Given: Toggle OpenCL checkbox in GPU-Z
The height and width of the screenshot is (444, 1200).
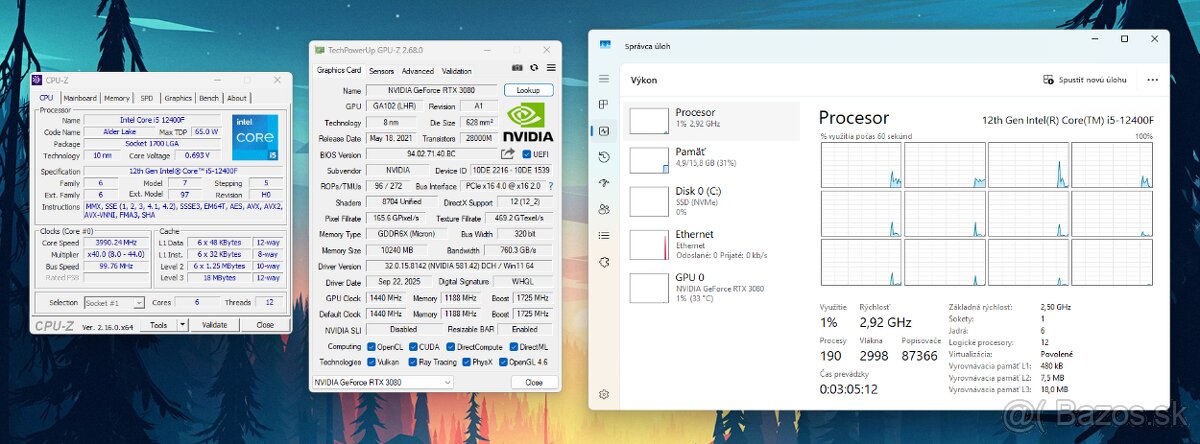Looking at the screenshot, I should 372,346.
